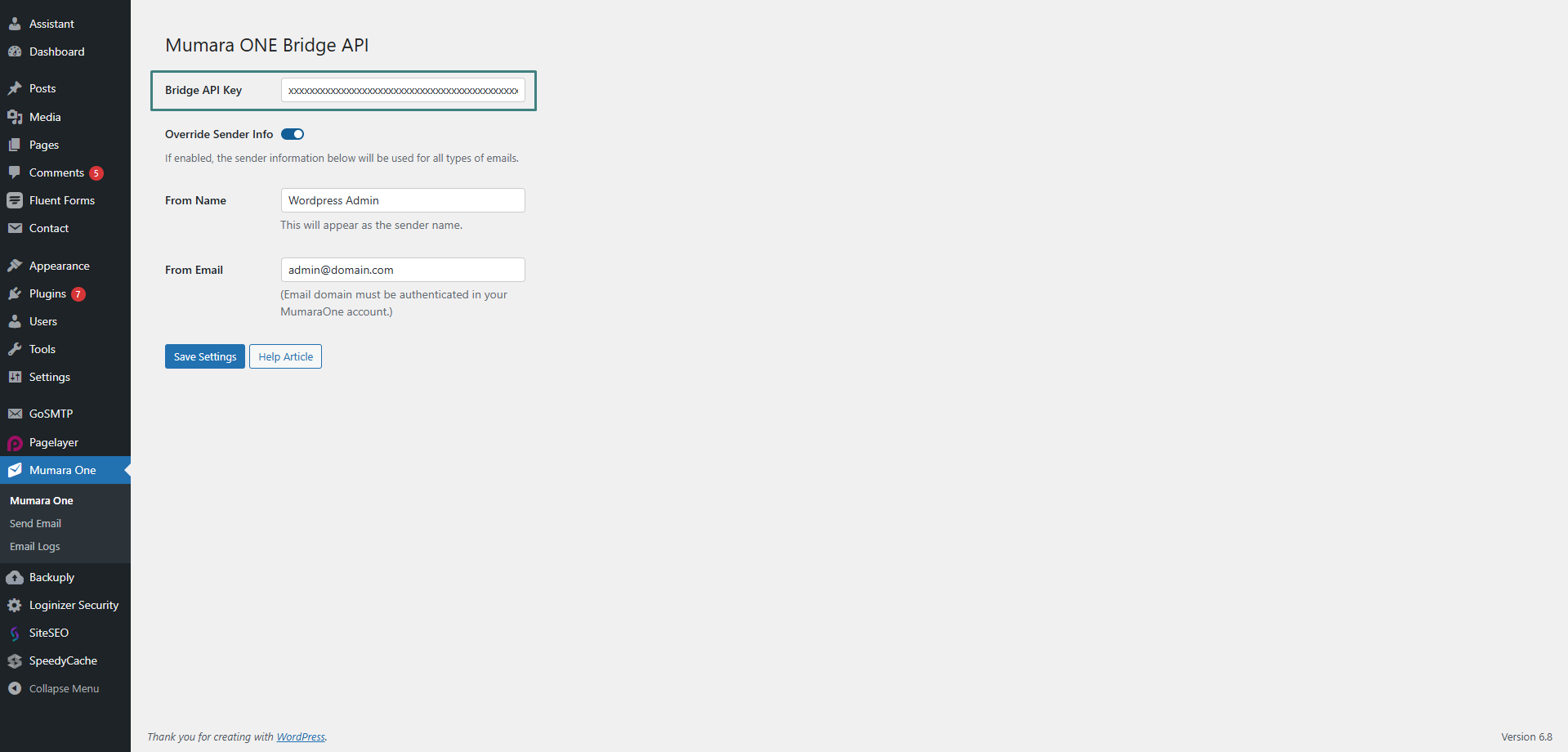Open the GoSMTP menu label
Viewport: 1568px width, 752px height.
point(51,414)
